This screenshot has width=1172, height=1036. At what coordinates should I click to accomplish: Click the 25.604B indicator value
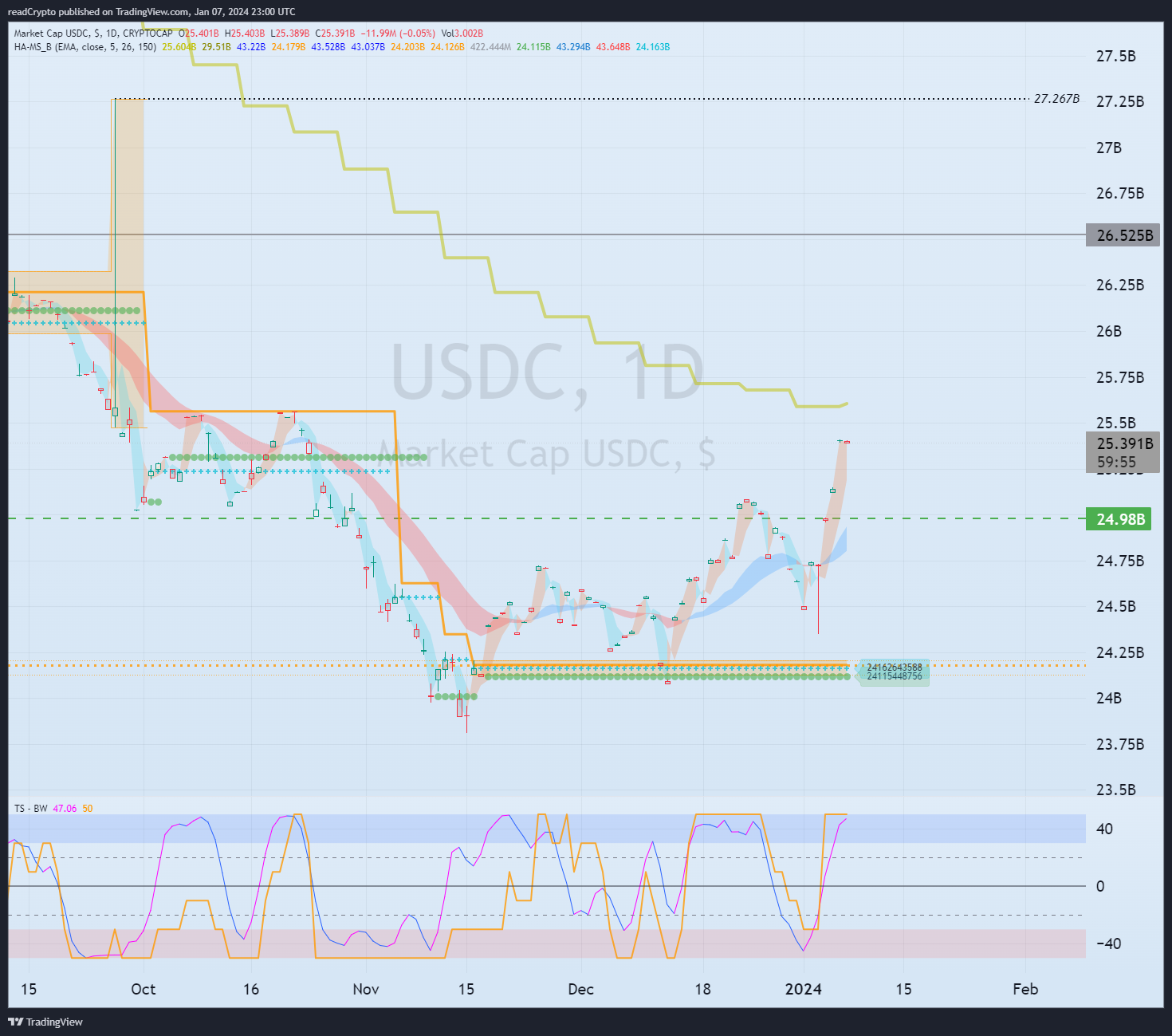179,47
